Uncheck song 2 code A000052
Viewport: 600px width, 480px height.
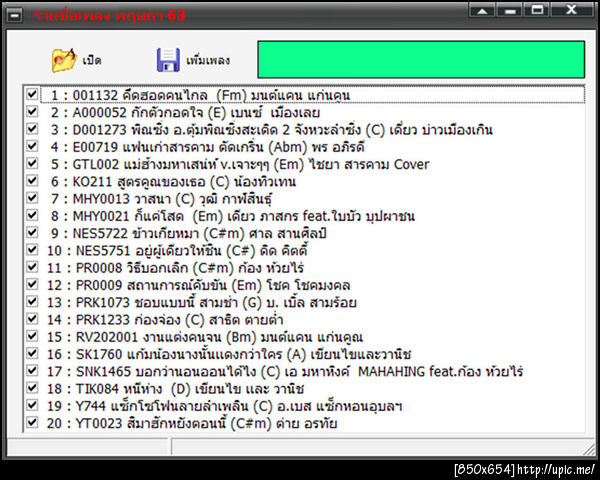[x=32, y=111]
